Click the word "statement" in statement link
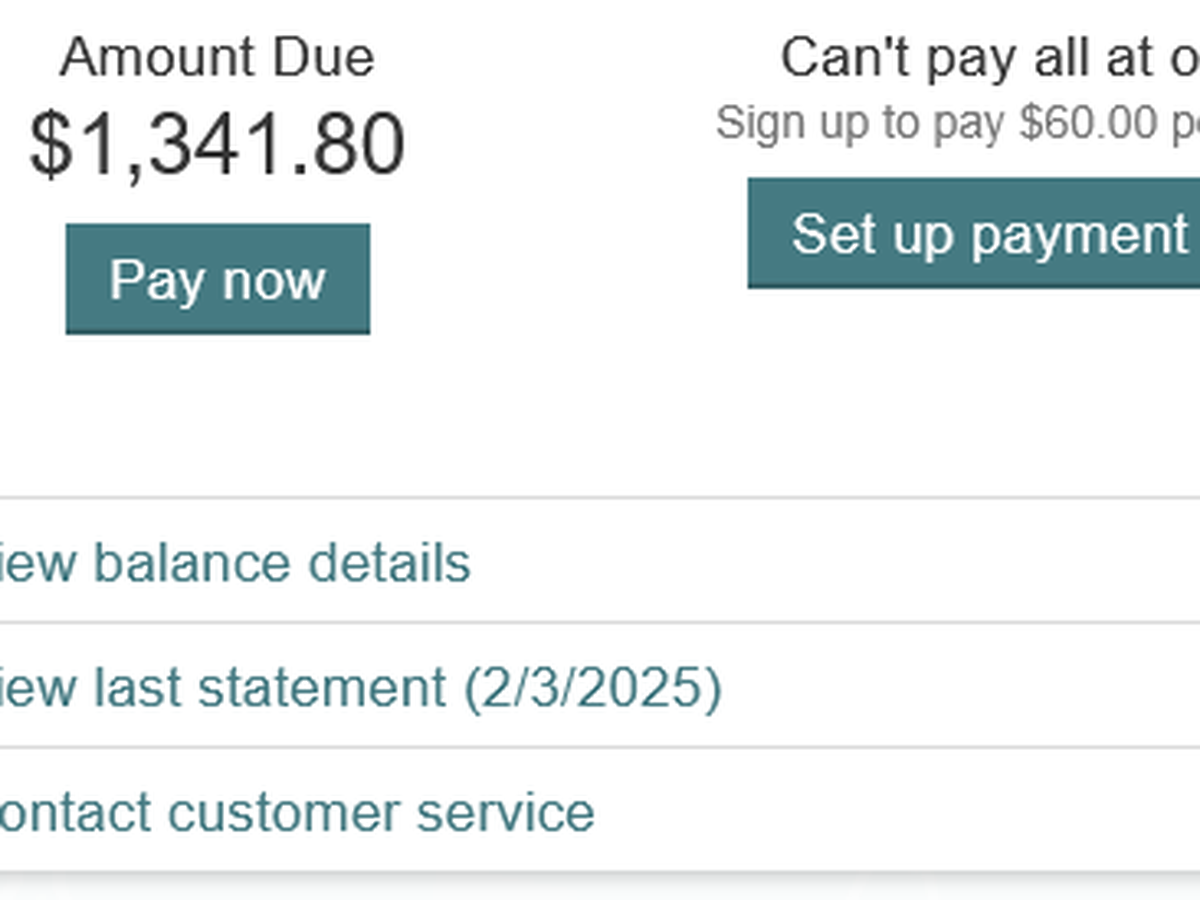This screenshot has height=900, width=1200. click(x=321, y=688)
